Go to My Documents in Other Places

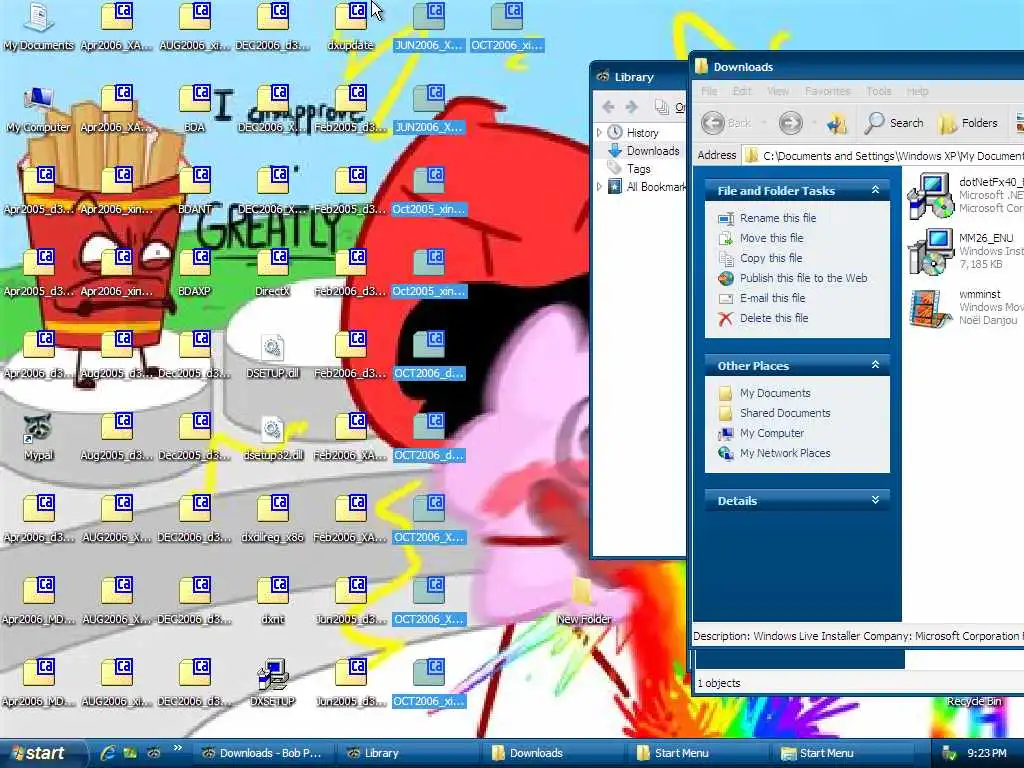[x=775, y=393]
